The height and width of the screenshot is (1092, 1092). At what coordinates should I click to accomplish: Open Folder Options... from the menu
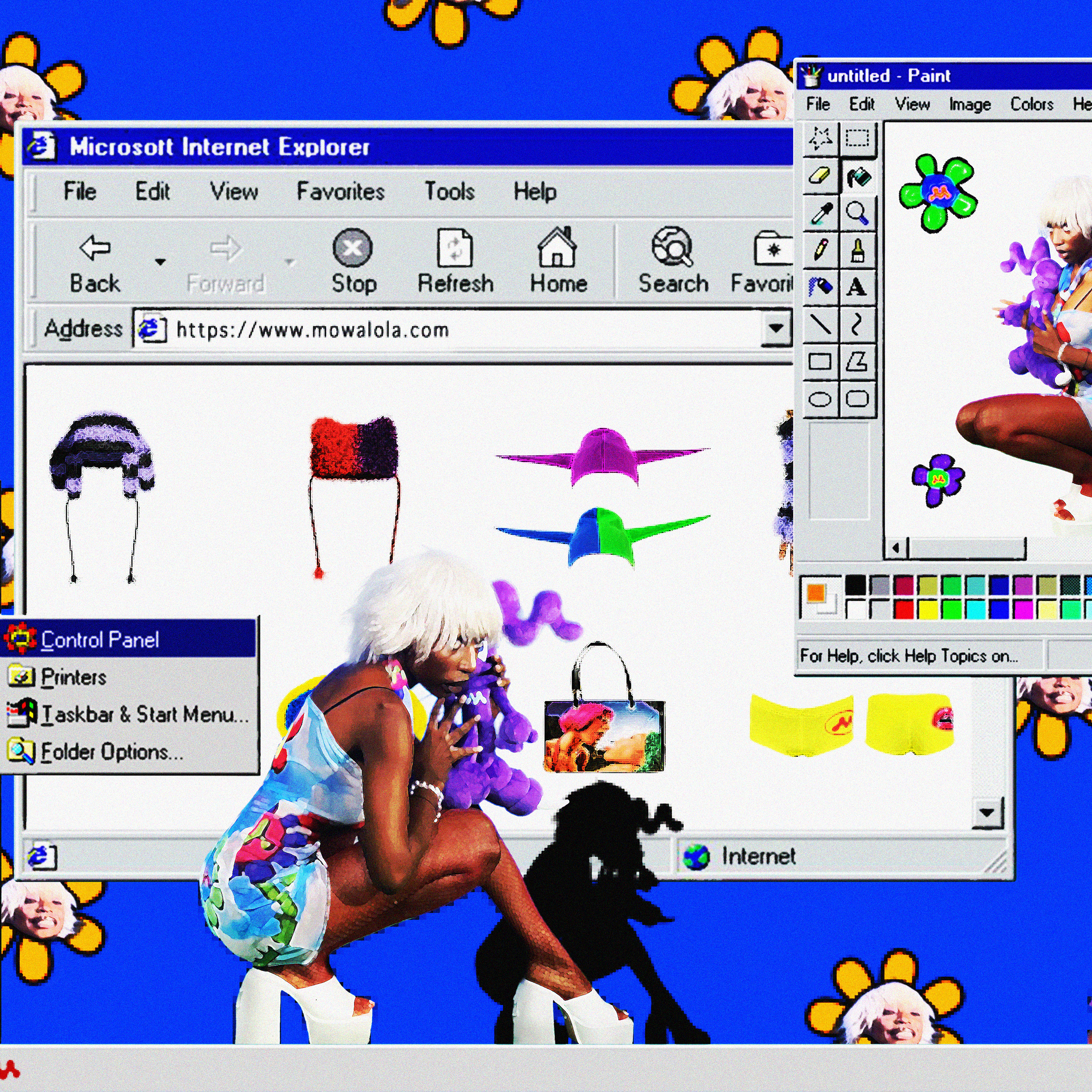tap(129, 752)
